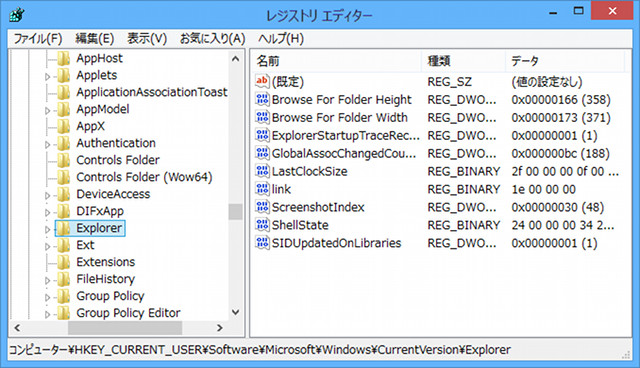Expand the Group Policy Editor key
The image size is (640, 368).
click(x=47, y=315)
